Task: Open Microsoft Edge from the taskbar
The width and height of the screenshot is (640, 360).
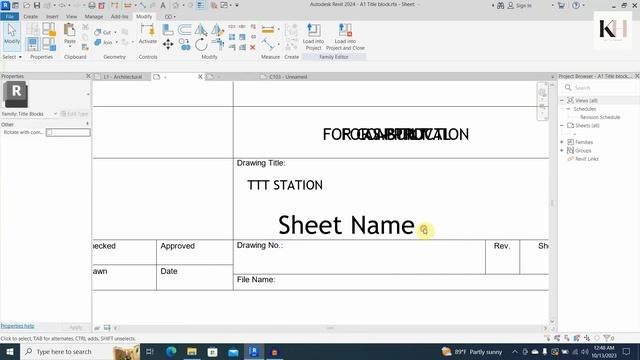Action: [171, 351]
